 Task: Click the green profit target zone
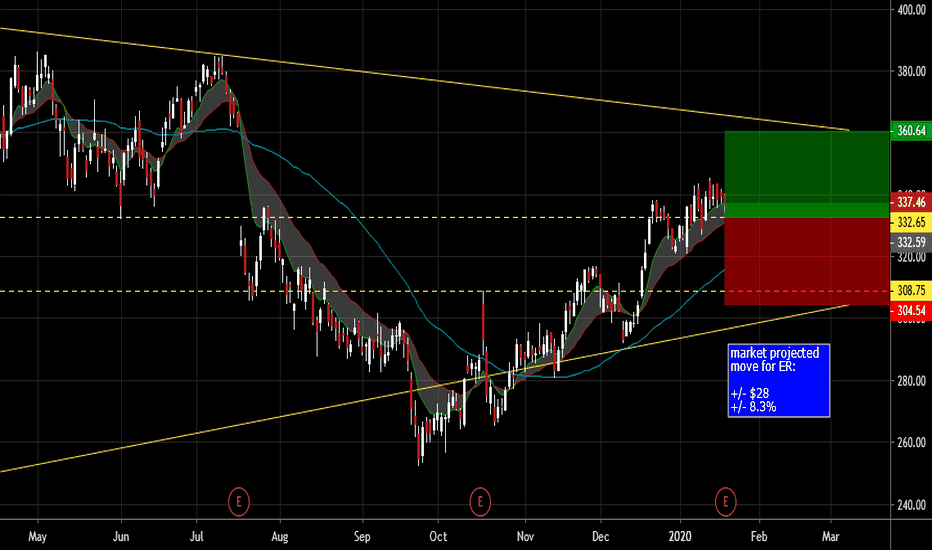tap(807, 174)
